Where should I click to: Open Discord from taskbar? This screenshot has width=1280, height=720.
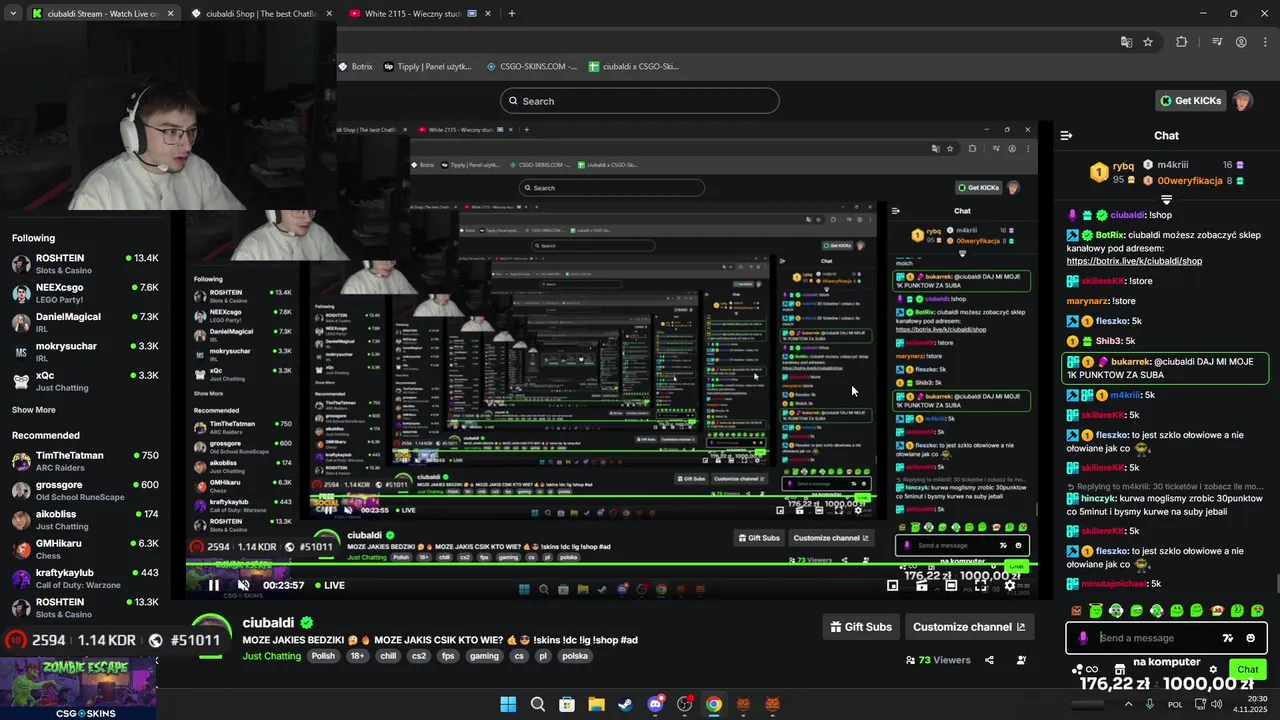[655, 705]
